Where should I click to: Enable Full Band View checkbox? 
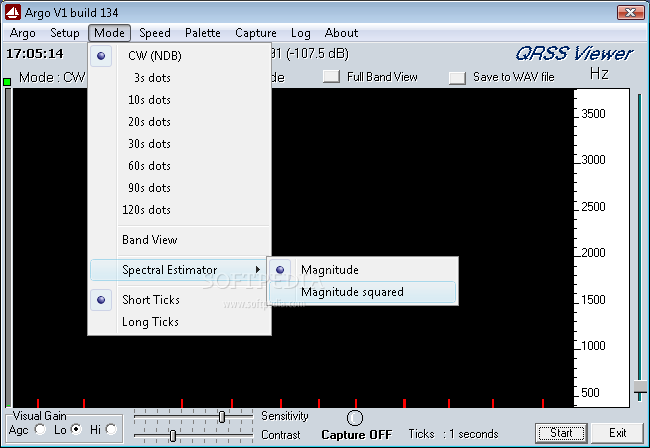tap(331, 77)
